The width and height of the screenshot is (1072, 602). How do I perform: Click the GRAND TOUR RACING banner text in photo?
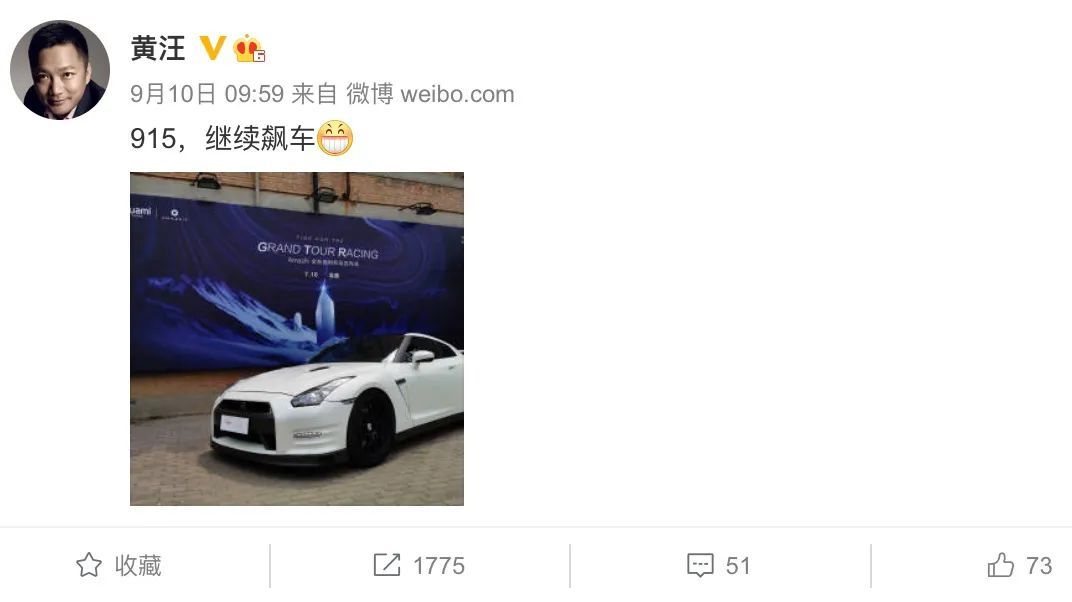tap(318, 251)
